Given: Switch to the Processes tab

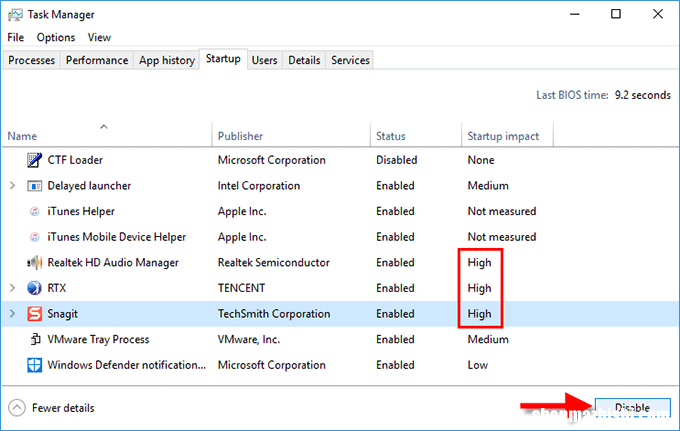Looking at the screenshot, I should (x=31, y=60).
